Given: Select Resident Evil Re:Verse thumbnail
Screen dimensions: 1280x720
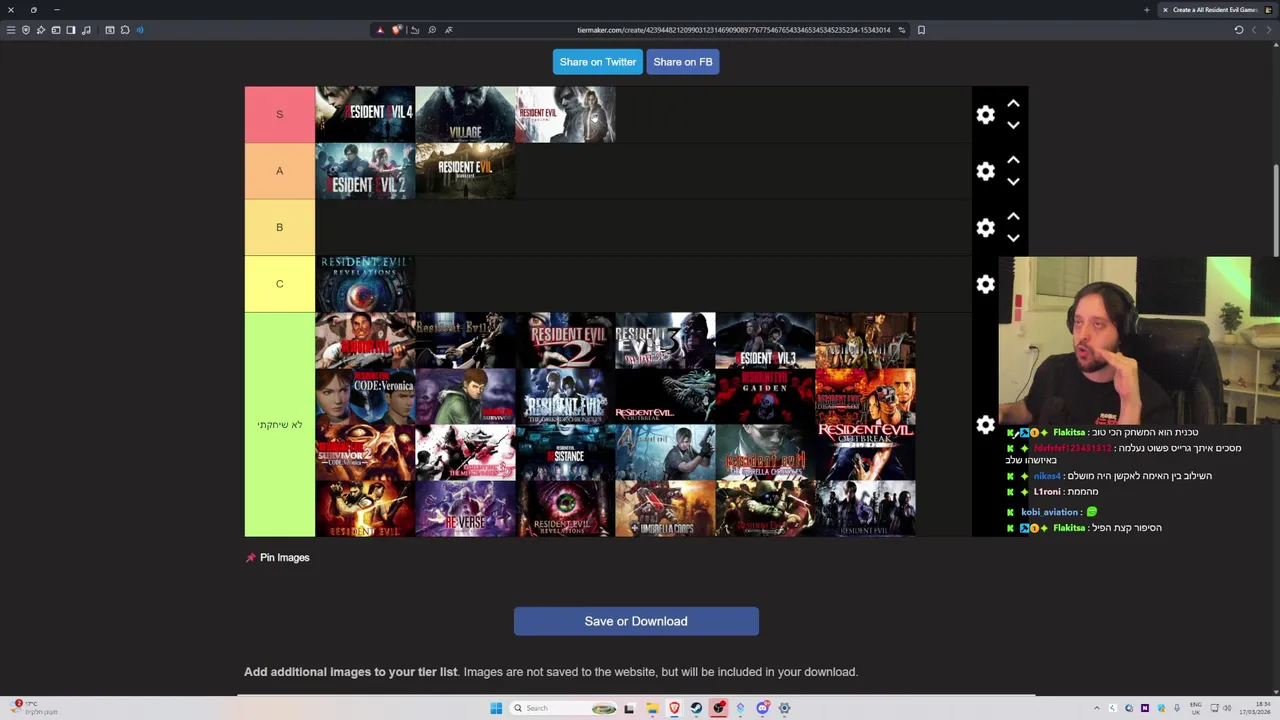Looking at the screenshot, I should pos(465,509).
